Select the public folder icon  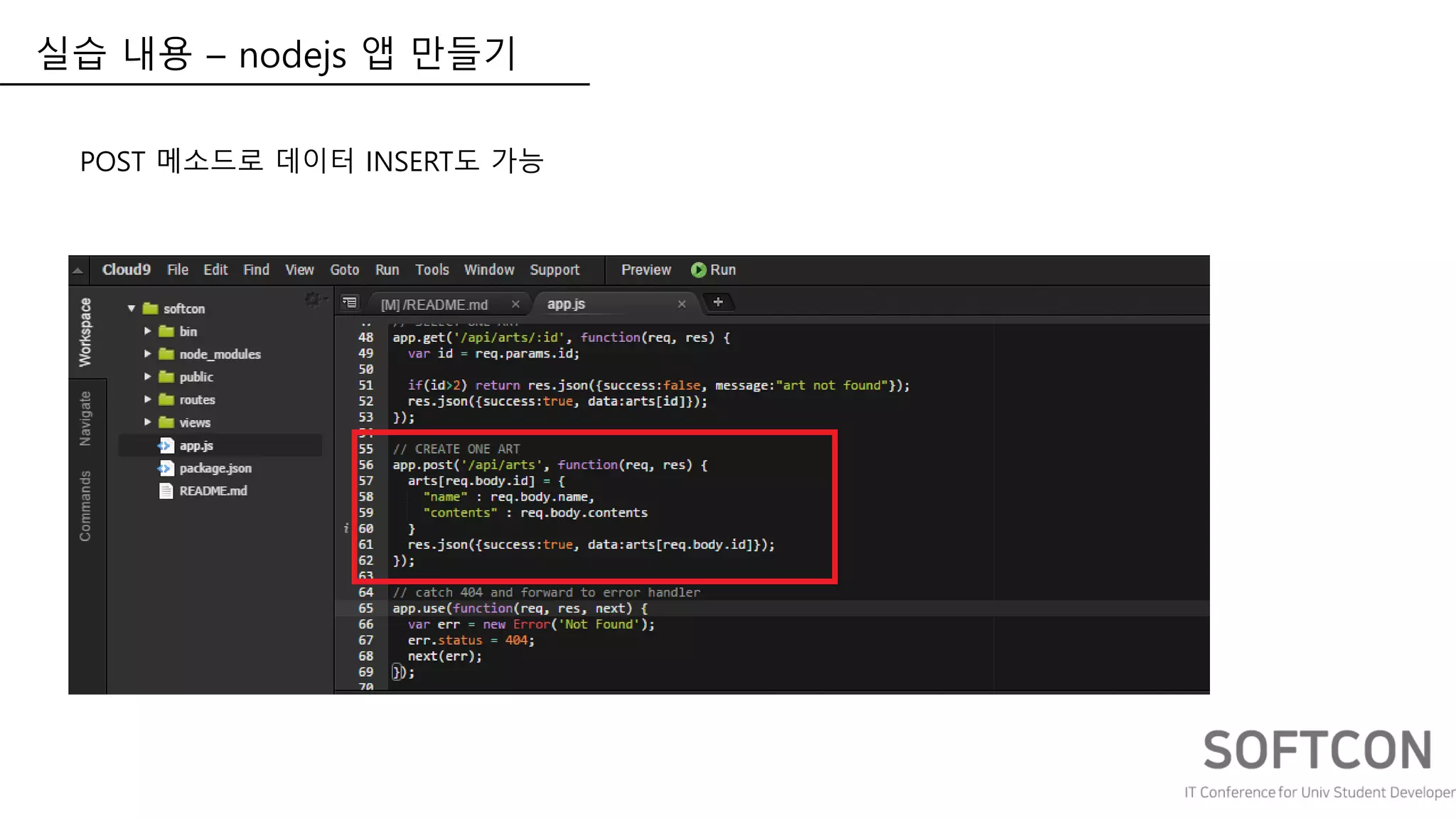tap(166, 377)
